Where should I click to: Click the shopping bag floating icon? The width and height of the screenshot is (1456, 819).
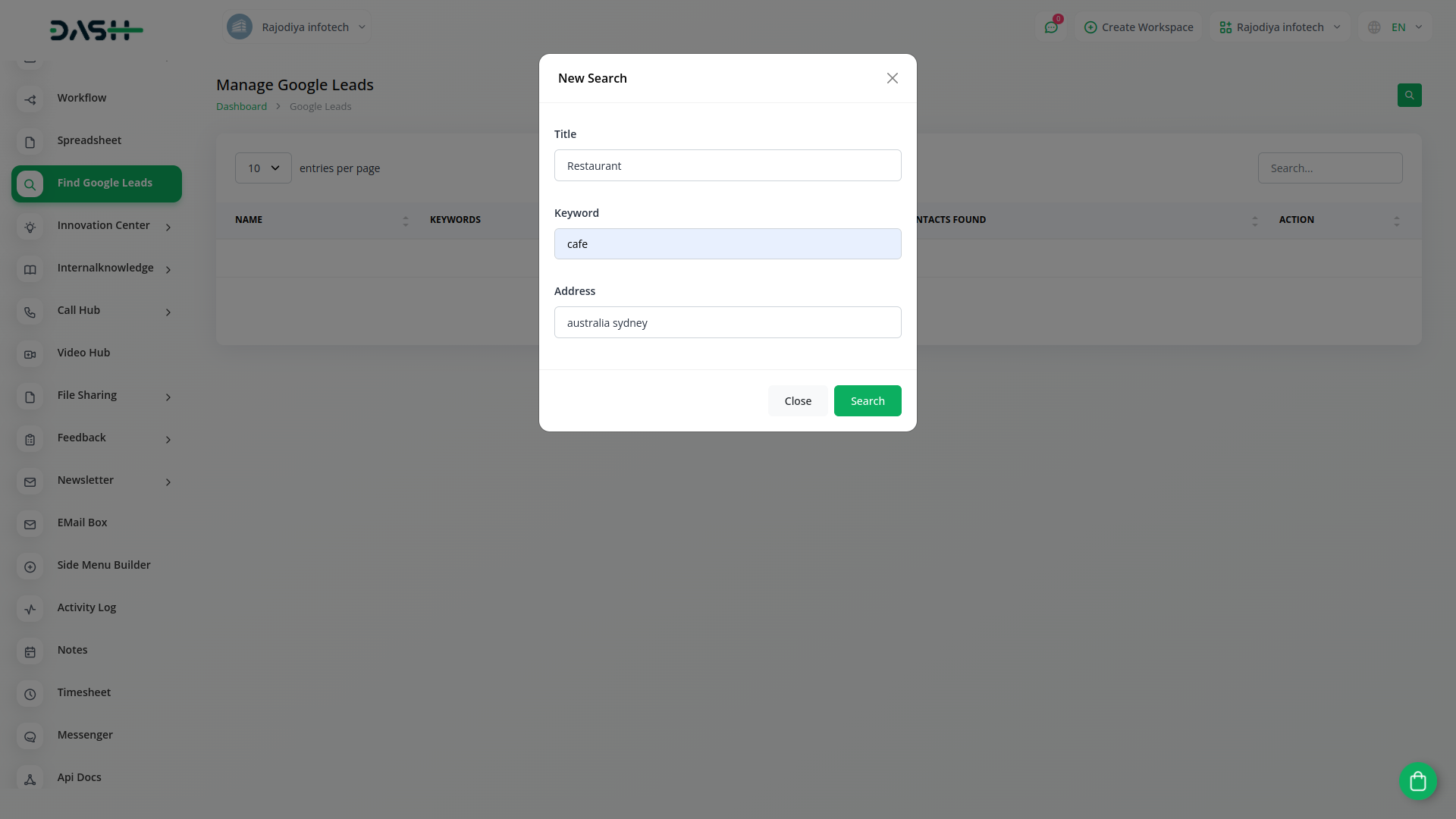[1417, 781]
